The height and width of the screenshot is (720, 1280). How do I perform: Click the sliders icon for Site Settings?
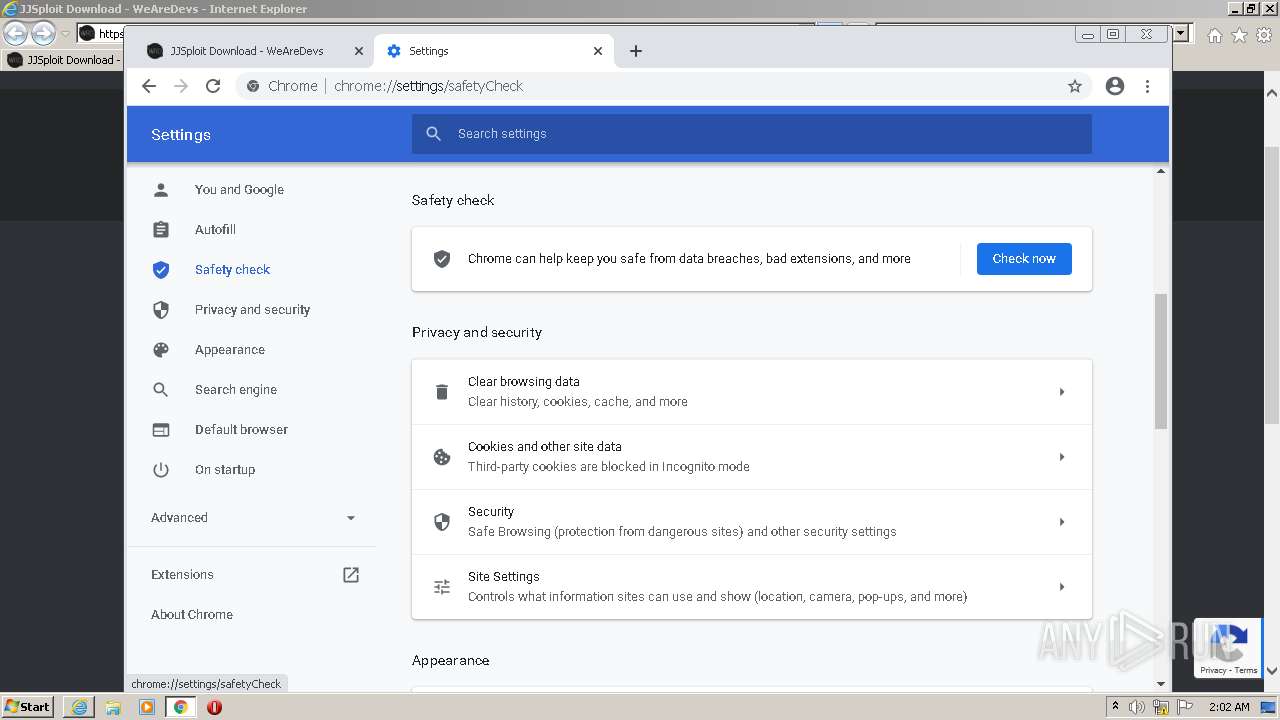(442, 587)
